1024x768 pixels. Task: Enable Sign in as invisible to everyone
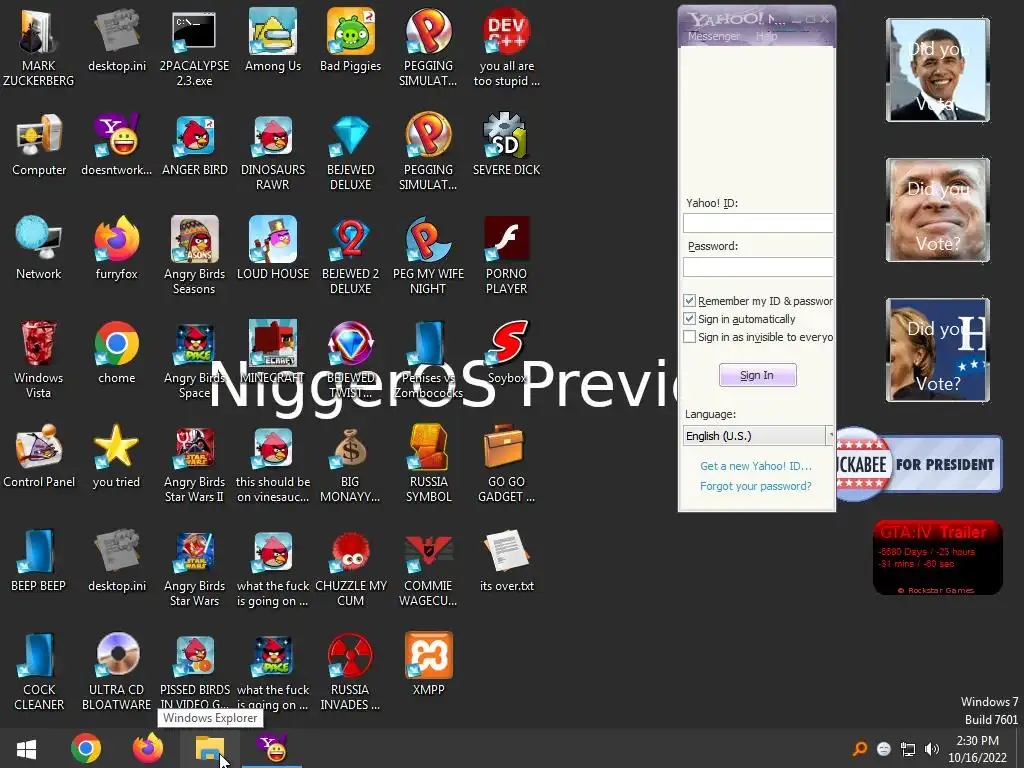click(689, 337)
